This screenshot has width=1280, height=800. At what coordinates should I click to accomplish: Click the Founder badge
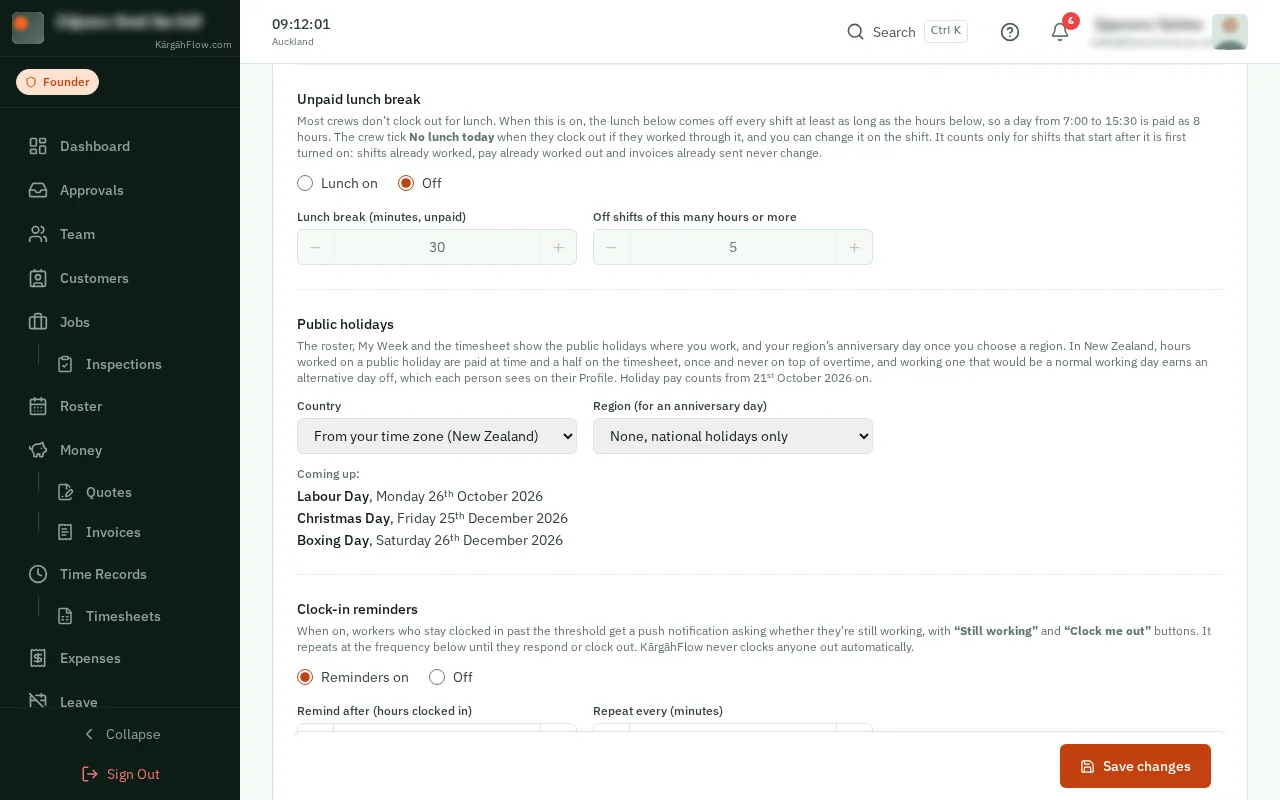point(57,82)
